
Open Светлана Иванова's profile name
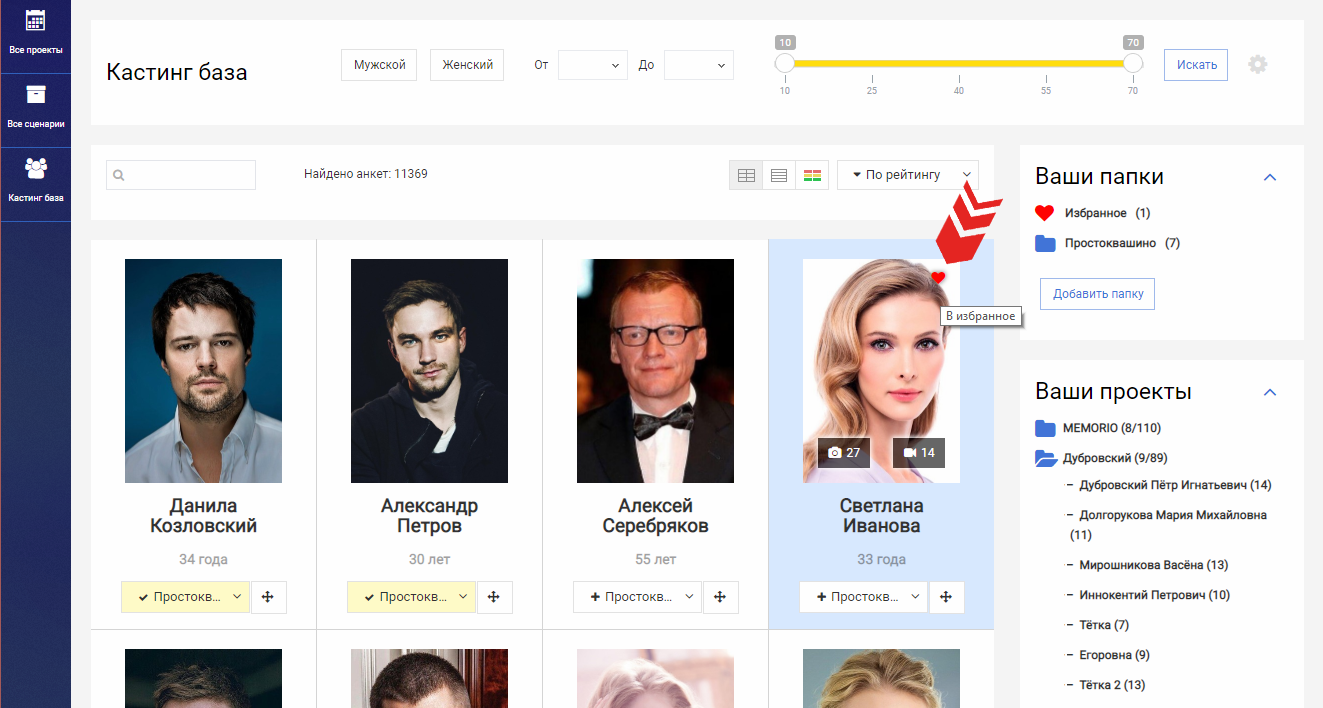[882, 516]
